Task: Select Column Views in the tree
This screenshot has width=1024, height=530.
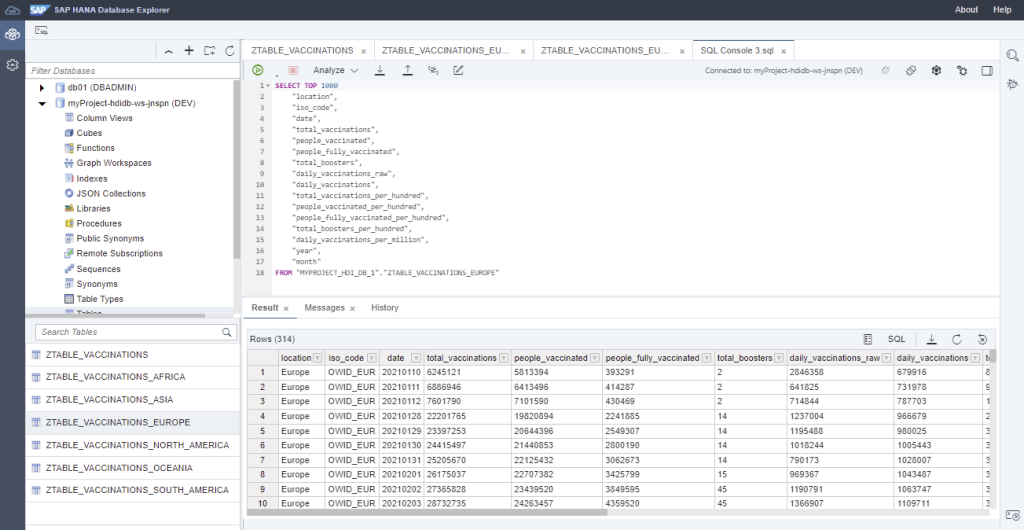Action: tap(104, 118)
